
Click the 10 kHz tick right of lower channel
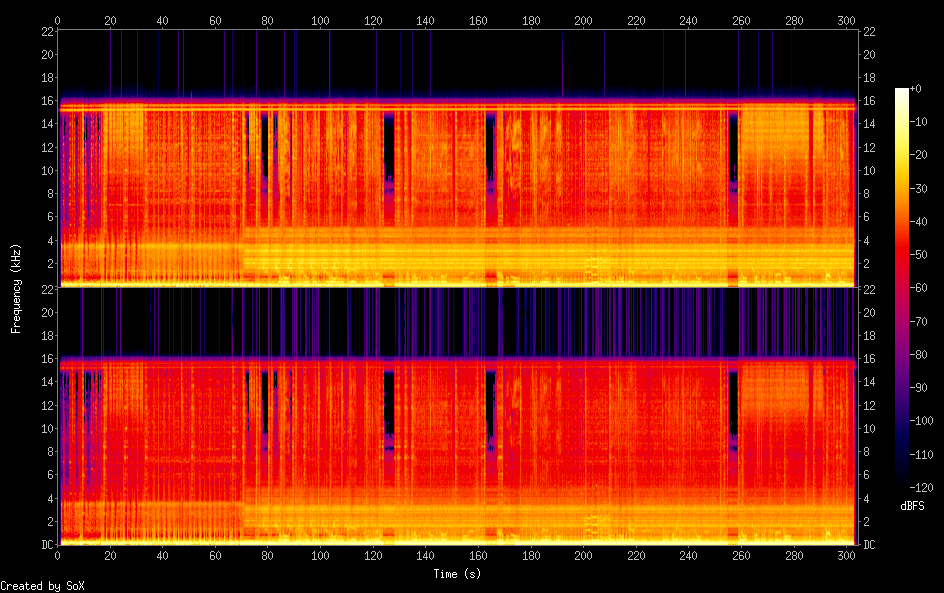(869, 428)
